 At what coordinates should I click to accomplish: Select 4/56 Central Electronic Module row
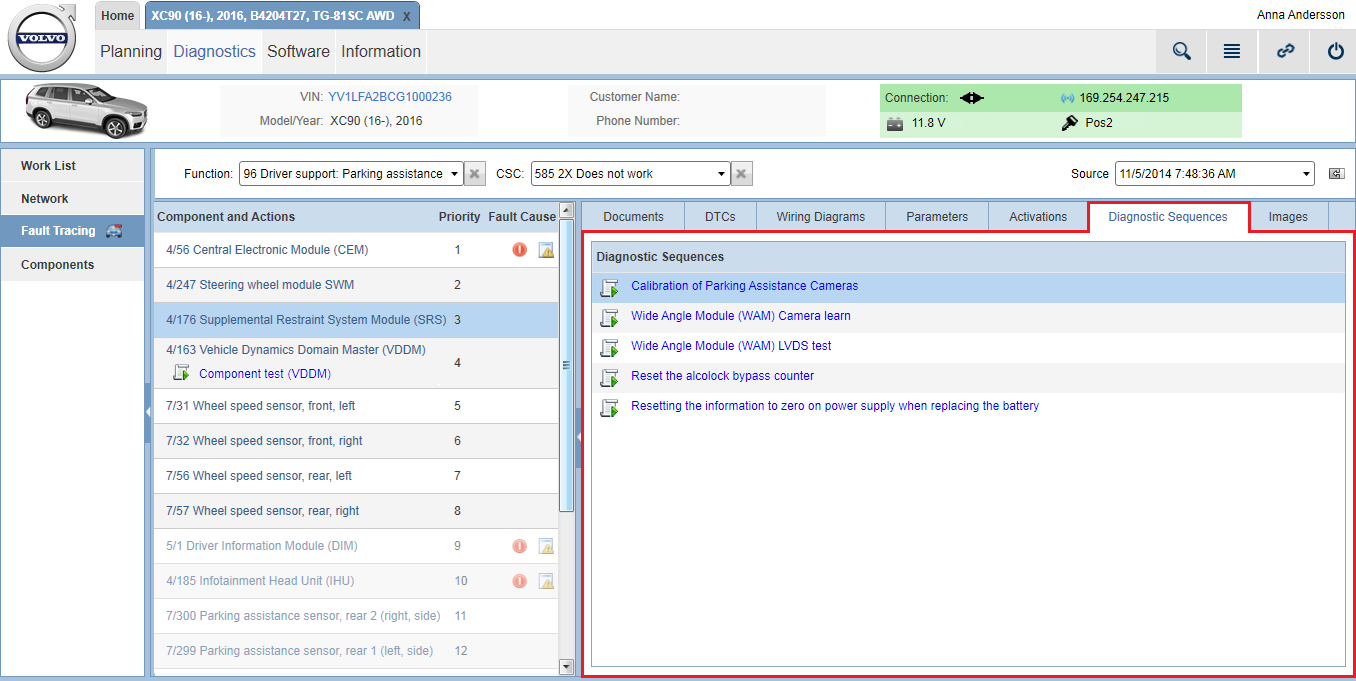(x=356, y=250)
